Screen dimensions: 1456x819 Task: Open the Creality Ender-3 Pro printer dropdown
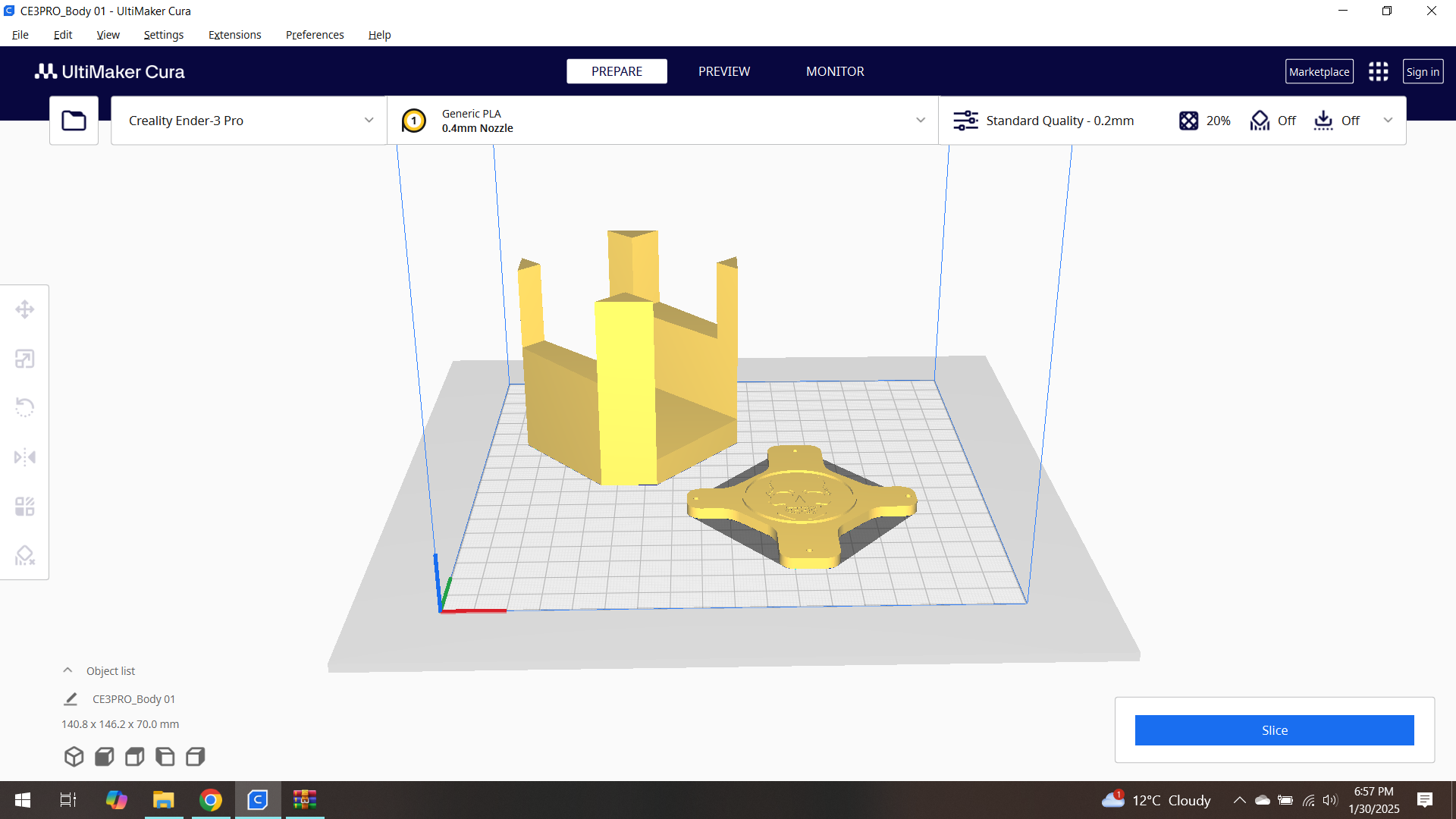point(249,121)
